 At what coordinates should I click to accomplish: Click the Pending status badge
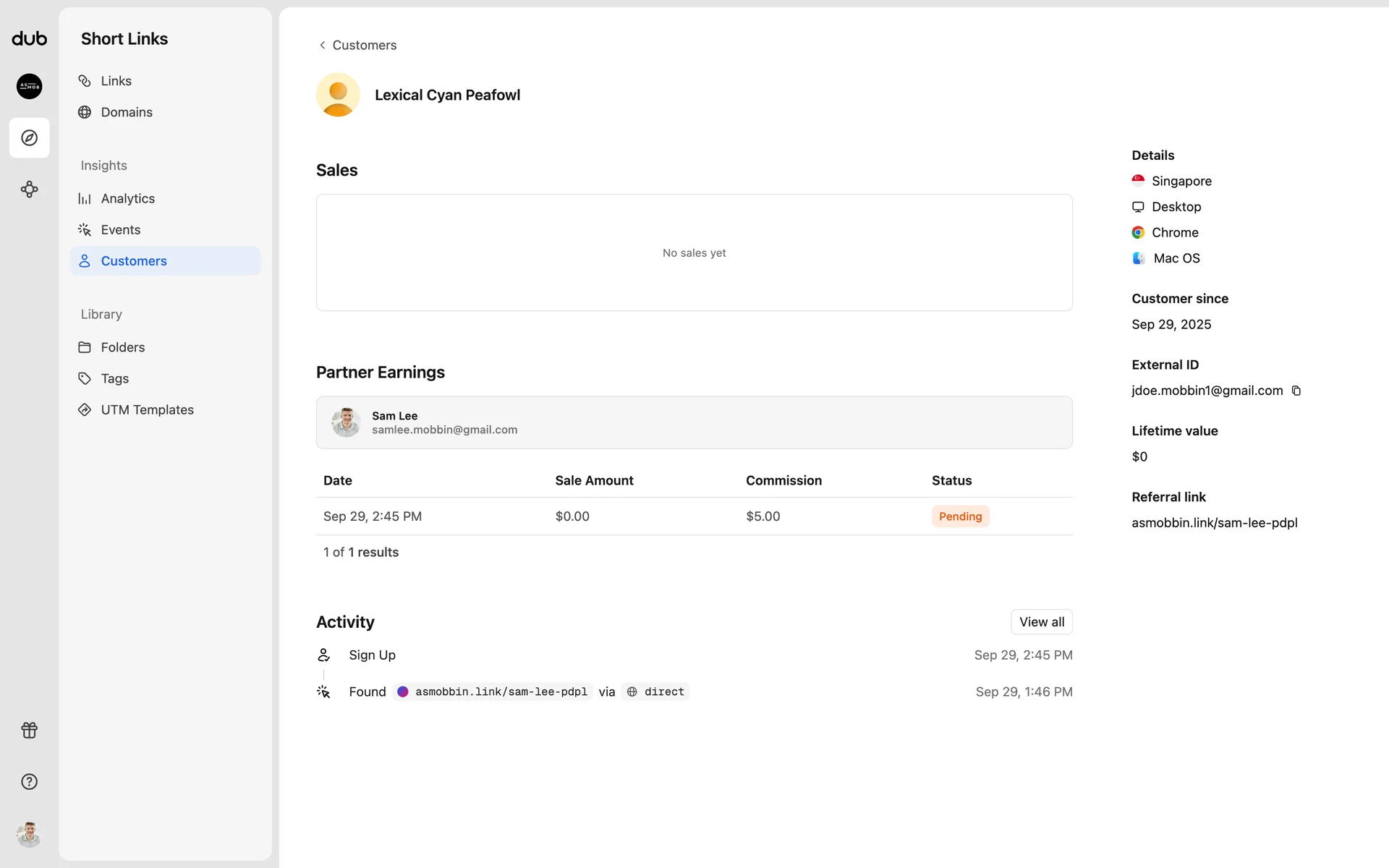tap(960, 516)
